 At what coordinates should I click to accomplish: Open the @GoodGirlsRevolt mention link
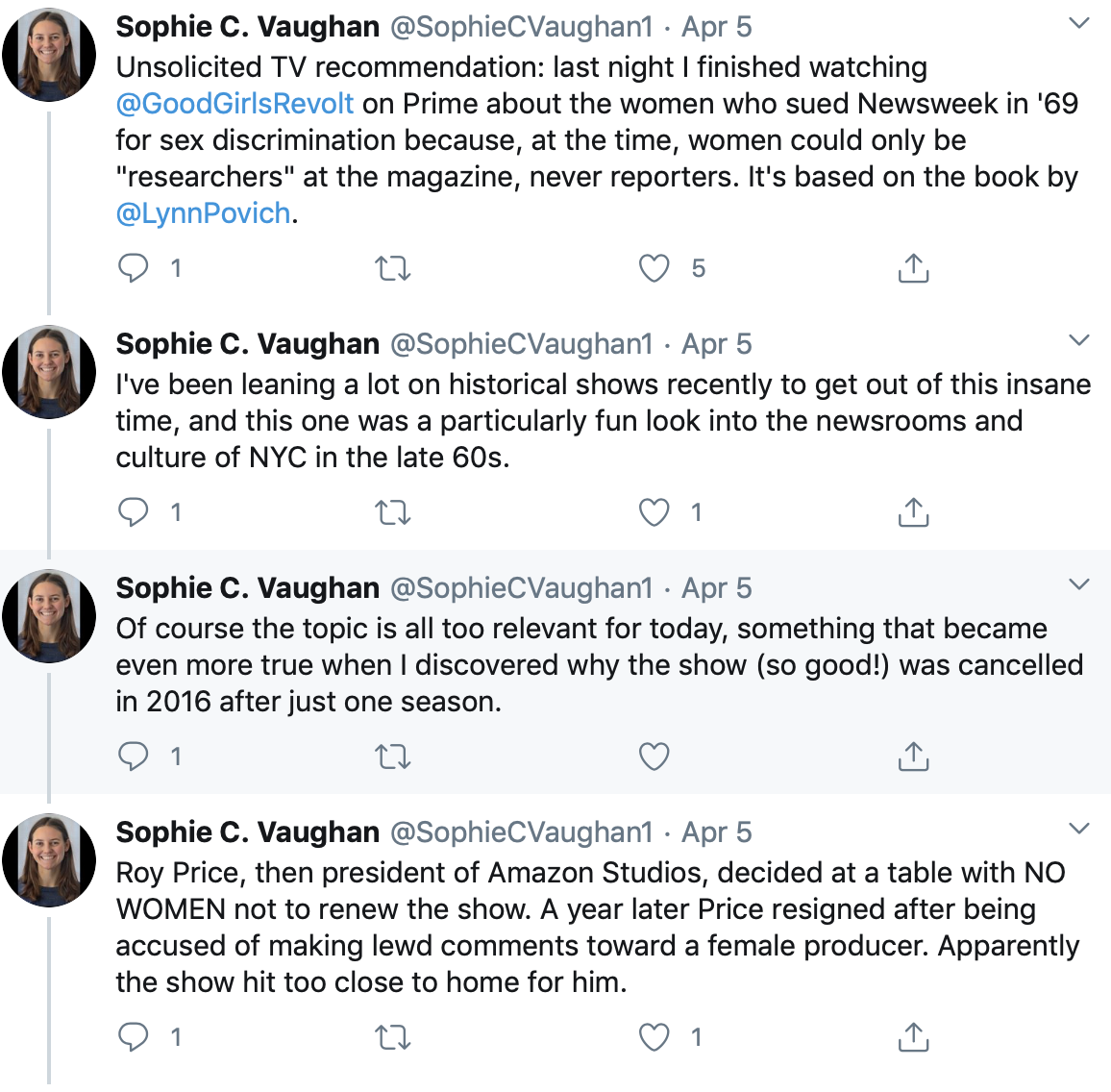coord(235,104)
